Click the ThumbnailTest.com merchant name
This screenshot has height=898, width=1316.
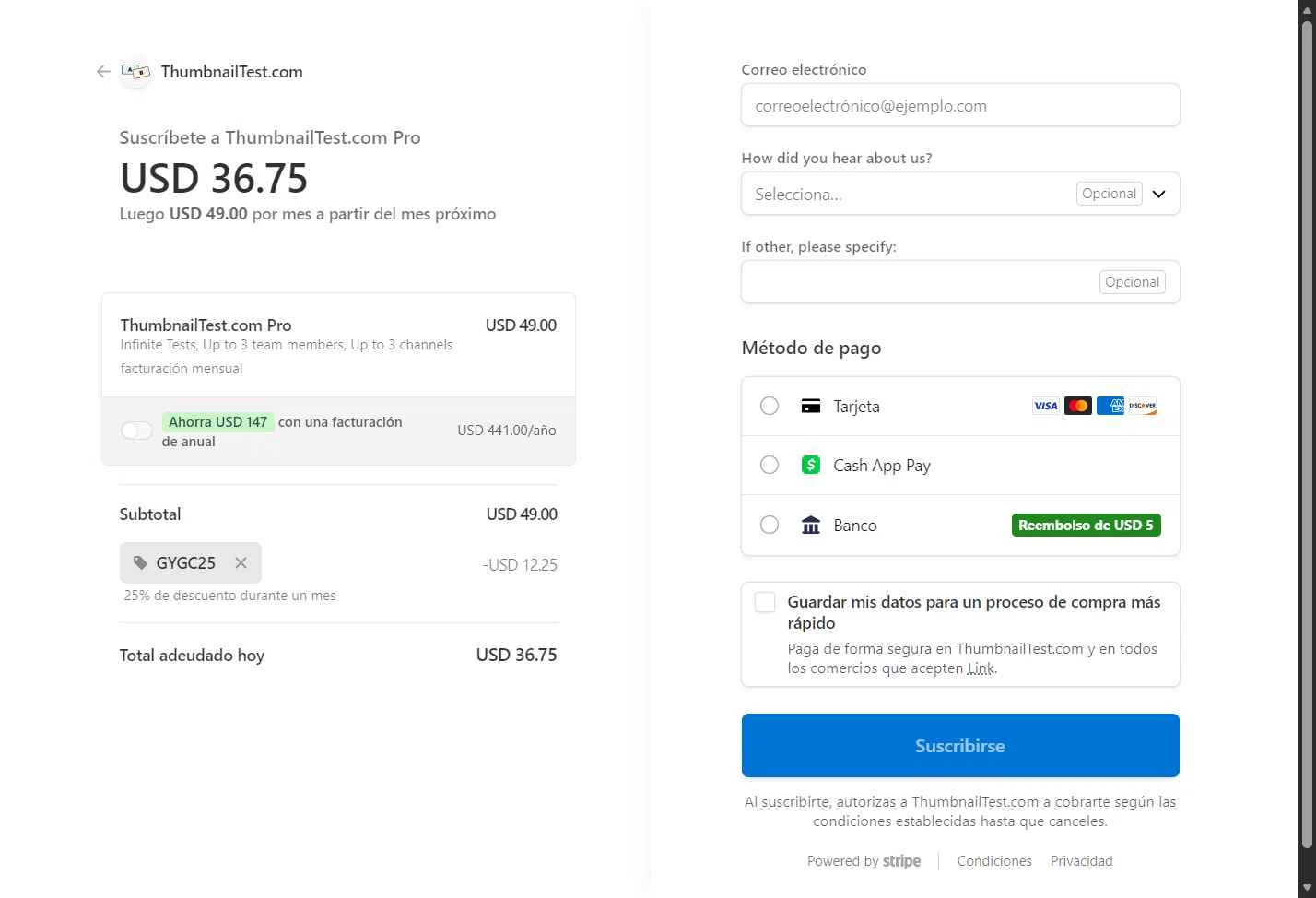pos(232,72)
